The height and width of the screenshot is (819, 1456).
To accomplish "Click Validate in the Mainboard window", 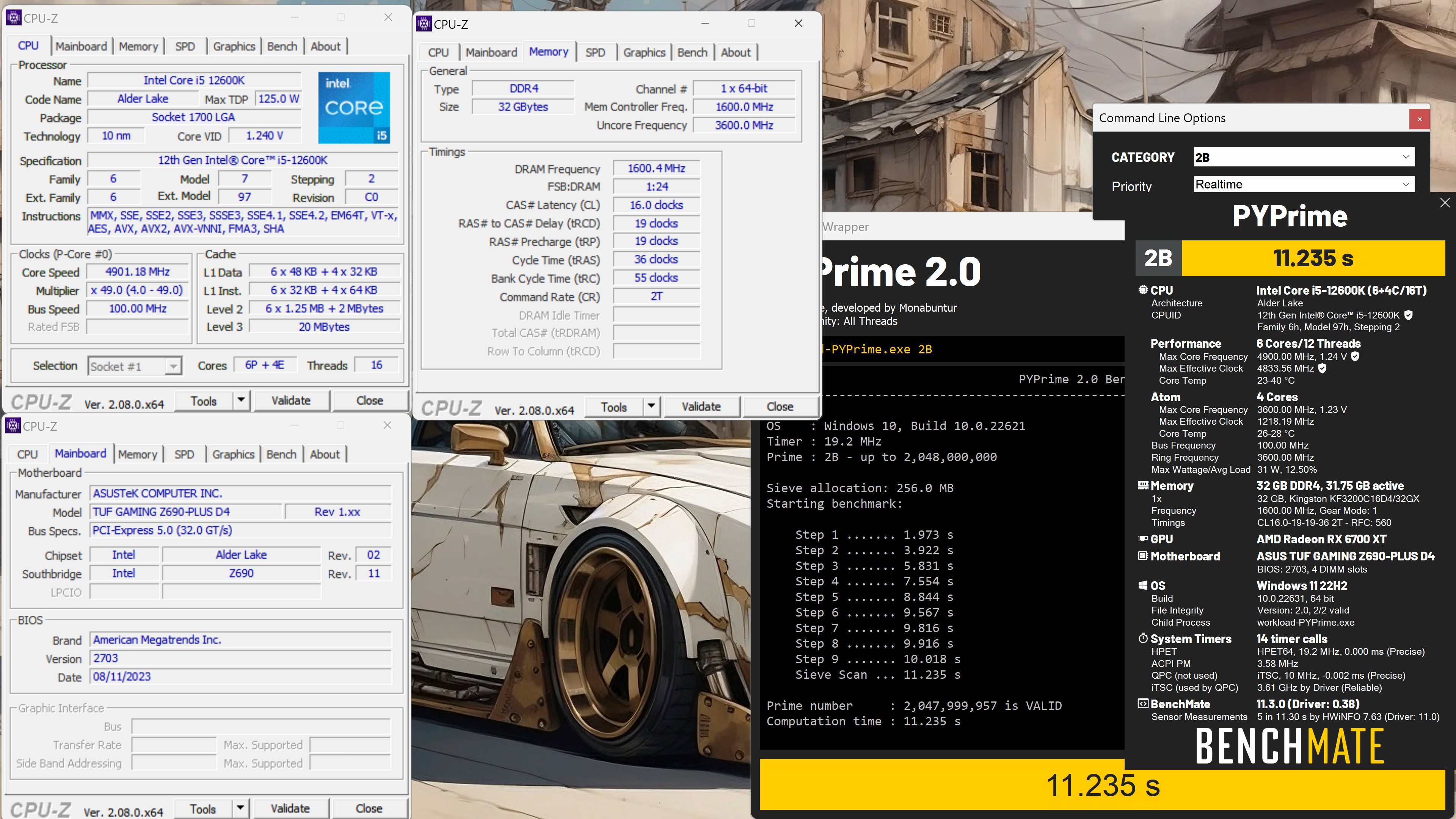I will (x=290, y=808).
